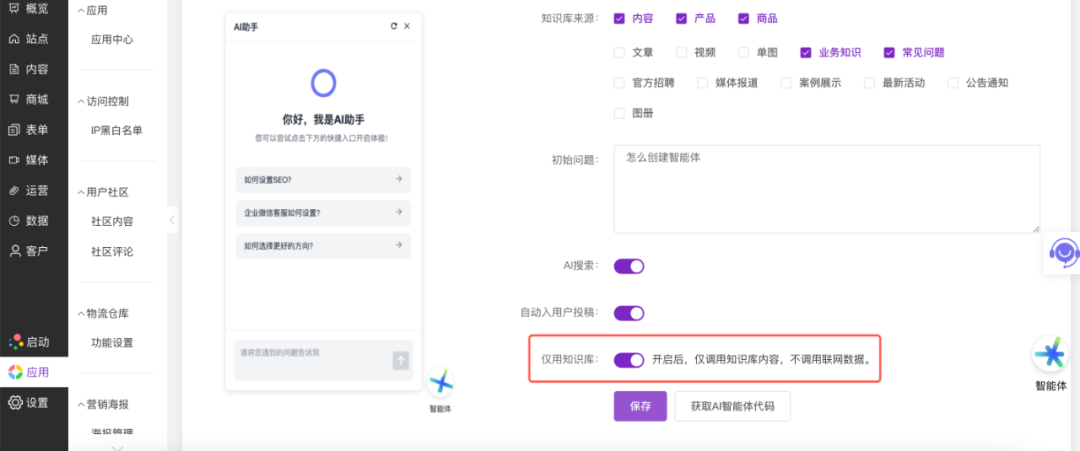Open 商城 in the left sidebar

click(28, 99)
